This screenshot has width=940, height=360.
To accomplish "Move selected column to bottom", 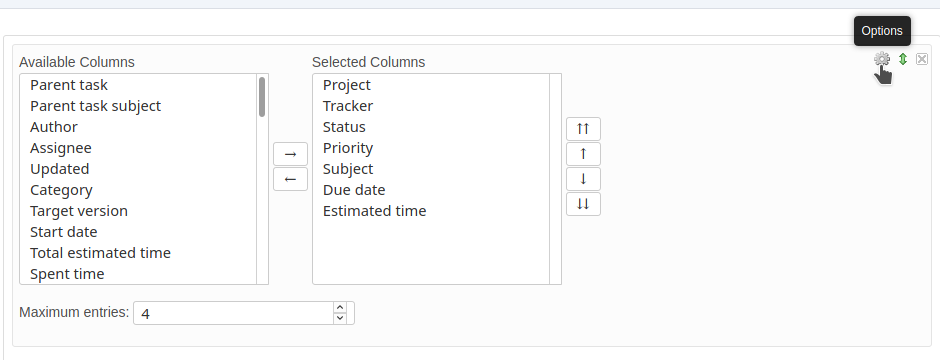I will (583, 204).
